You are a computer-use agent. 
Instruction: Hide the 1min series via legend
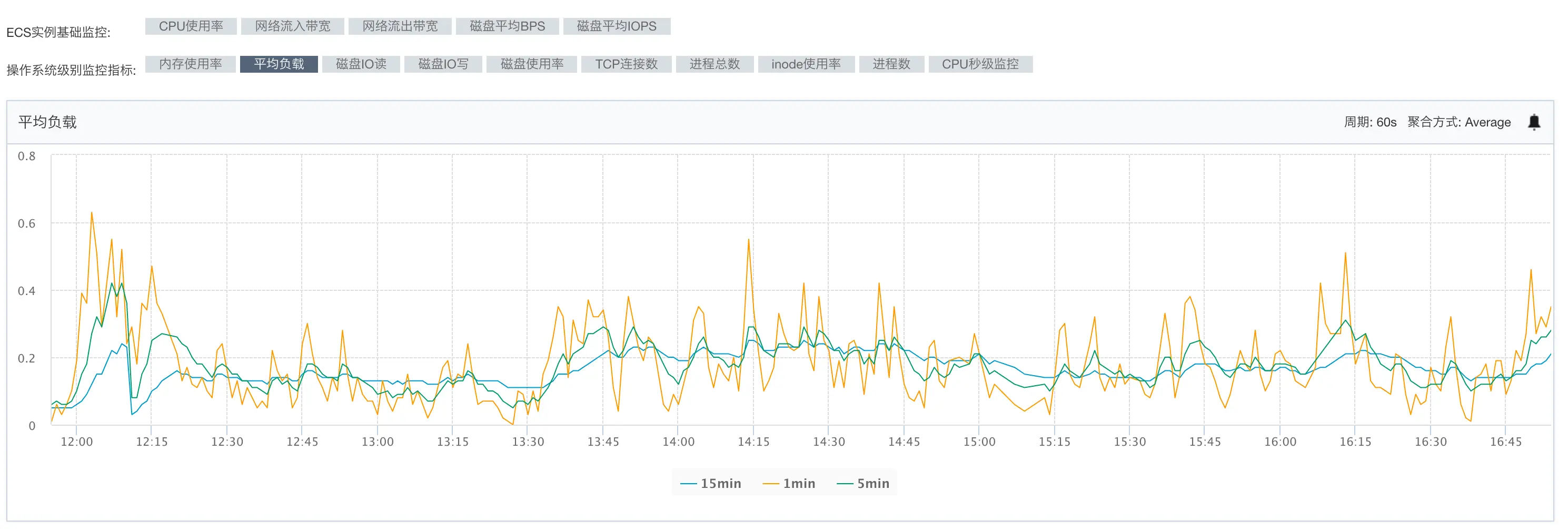789,483
